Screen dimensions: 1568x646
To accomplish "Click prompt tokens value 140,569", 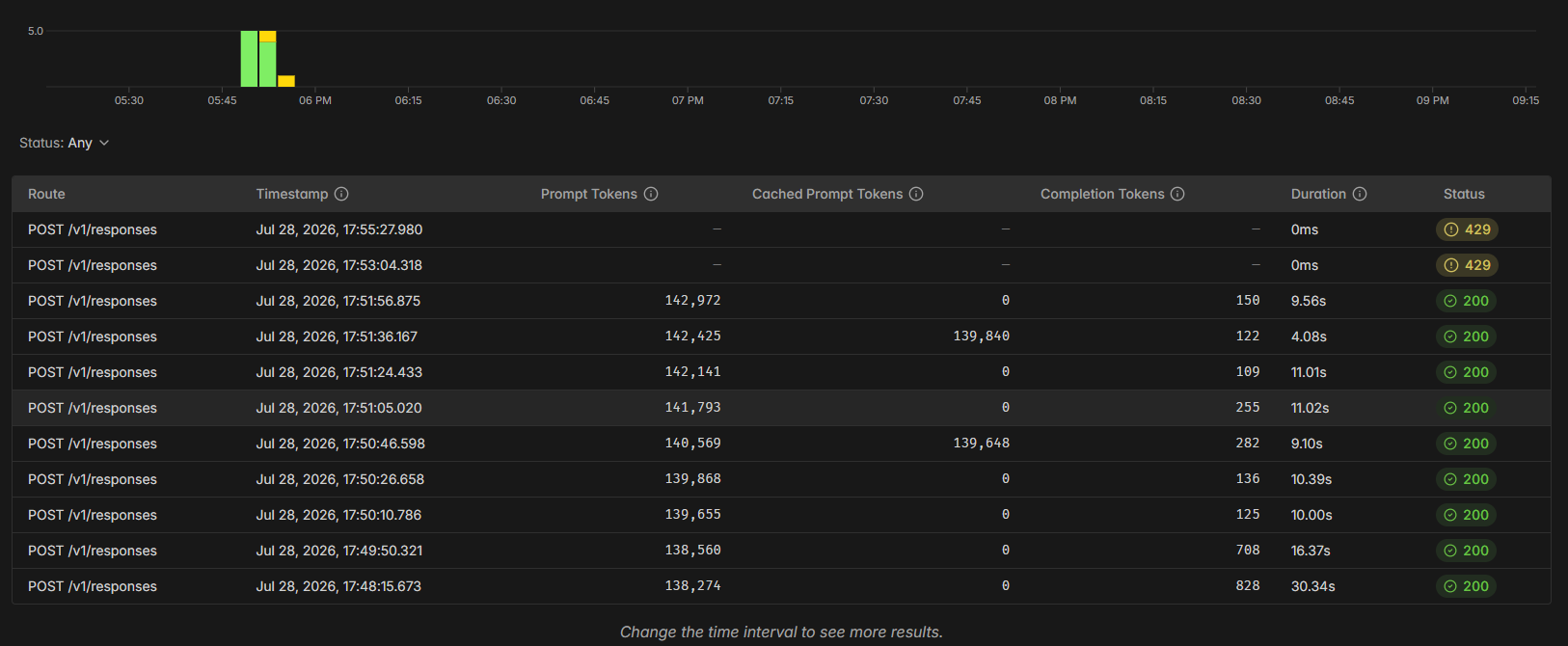I will pos(692,444).
